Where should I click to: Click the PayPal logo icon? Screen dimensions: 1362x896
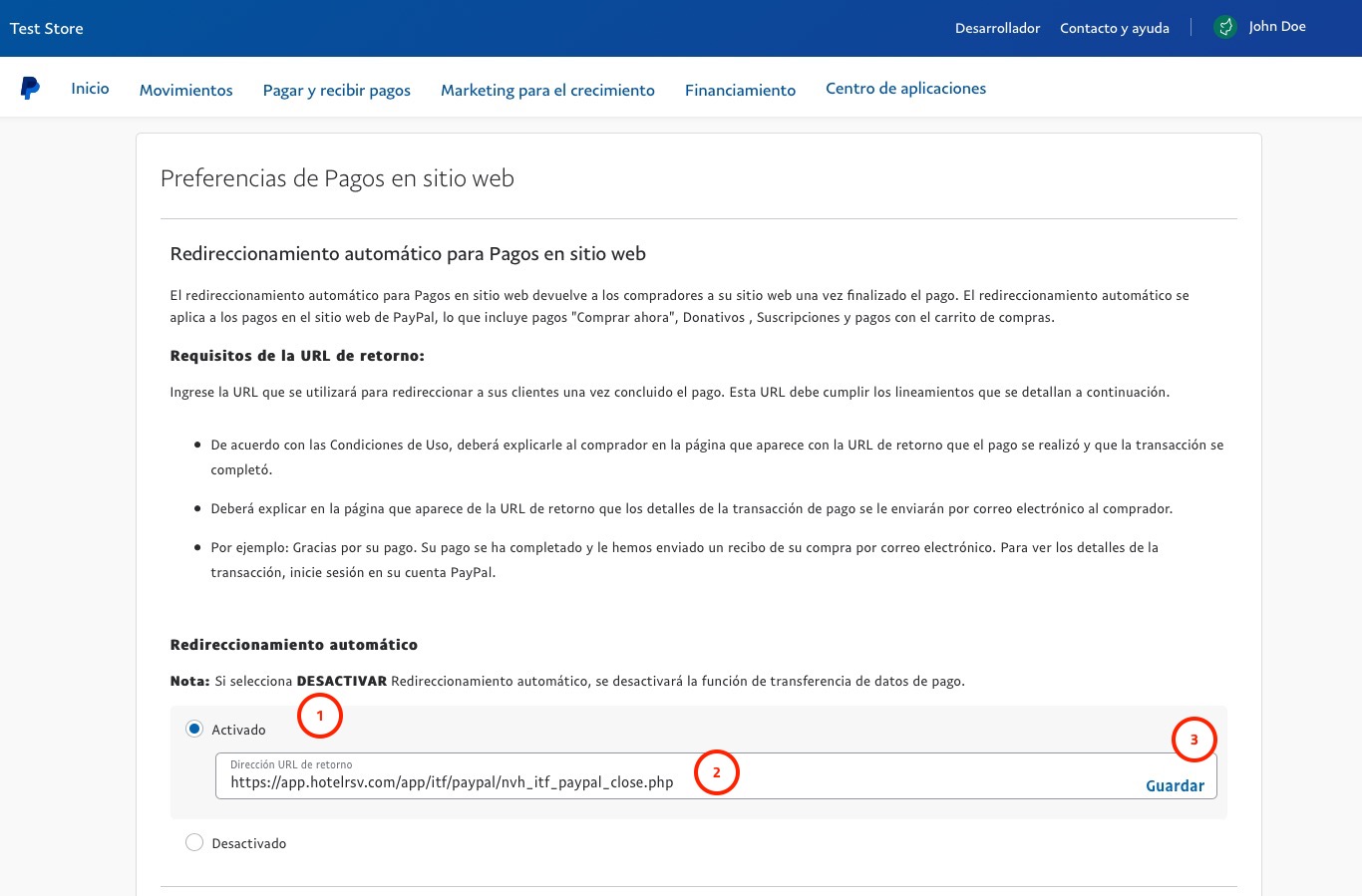30,88
